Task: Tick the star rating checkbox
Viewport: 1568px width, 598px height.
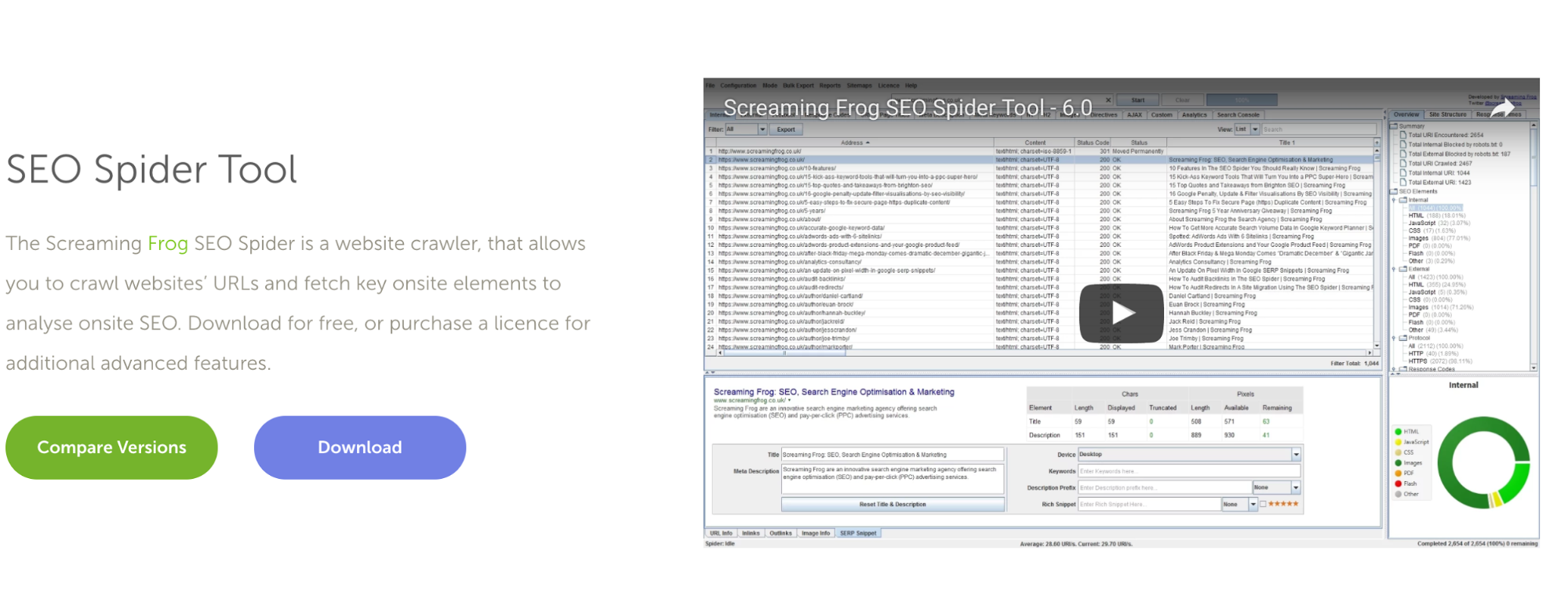Action: [1263, 504]
